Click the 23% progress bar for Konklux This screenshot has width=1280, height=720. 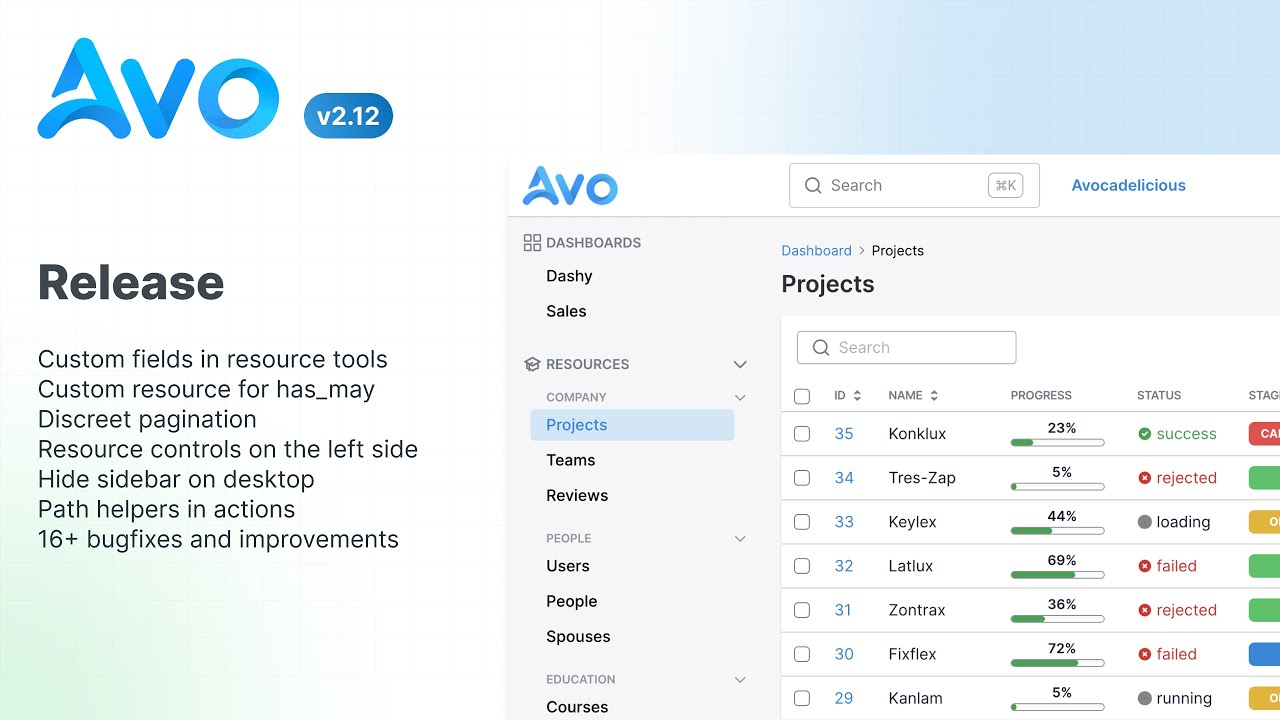[1058, 442]
